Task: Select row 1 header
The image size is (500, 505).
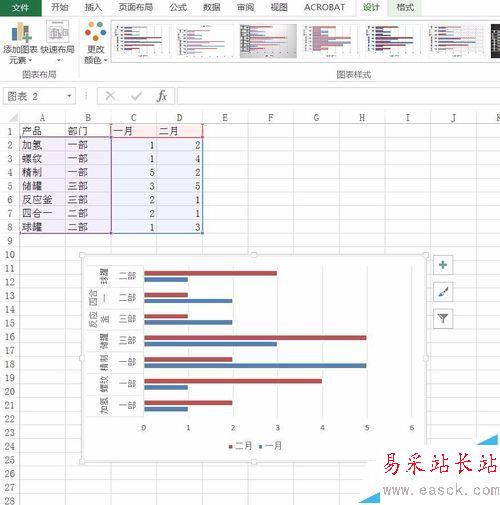Action: 10,131
